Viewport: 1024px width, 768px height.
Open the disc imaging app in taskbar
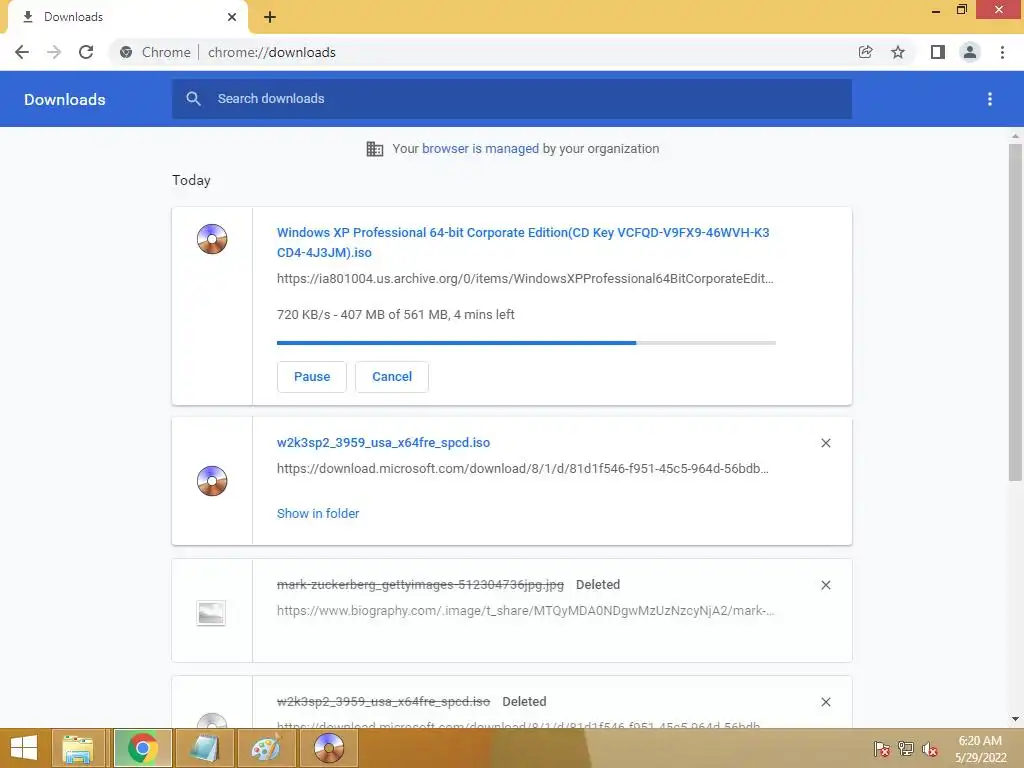(328, 748)
